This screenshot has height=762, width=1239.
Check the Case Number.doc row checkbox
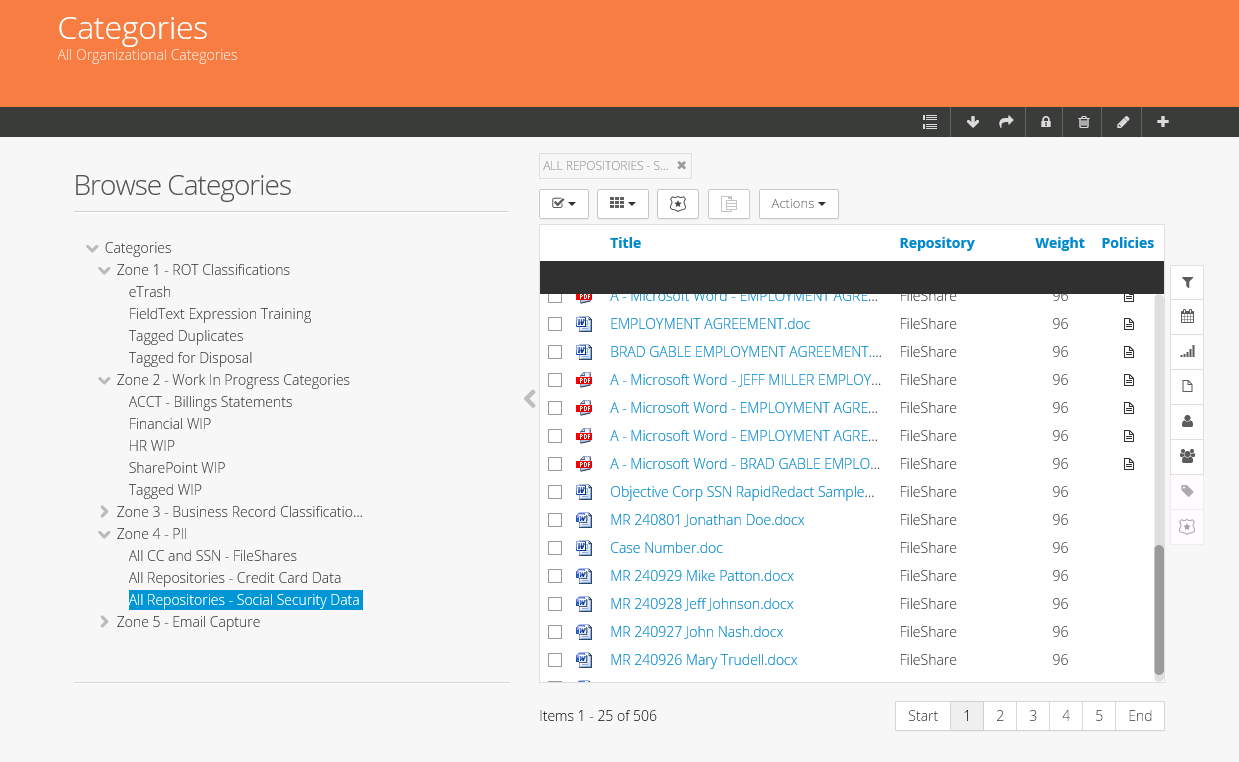click(x=555, y=548)
